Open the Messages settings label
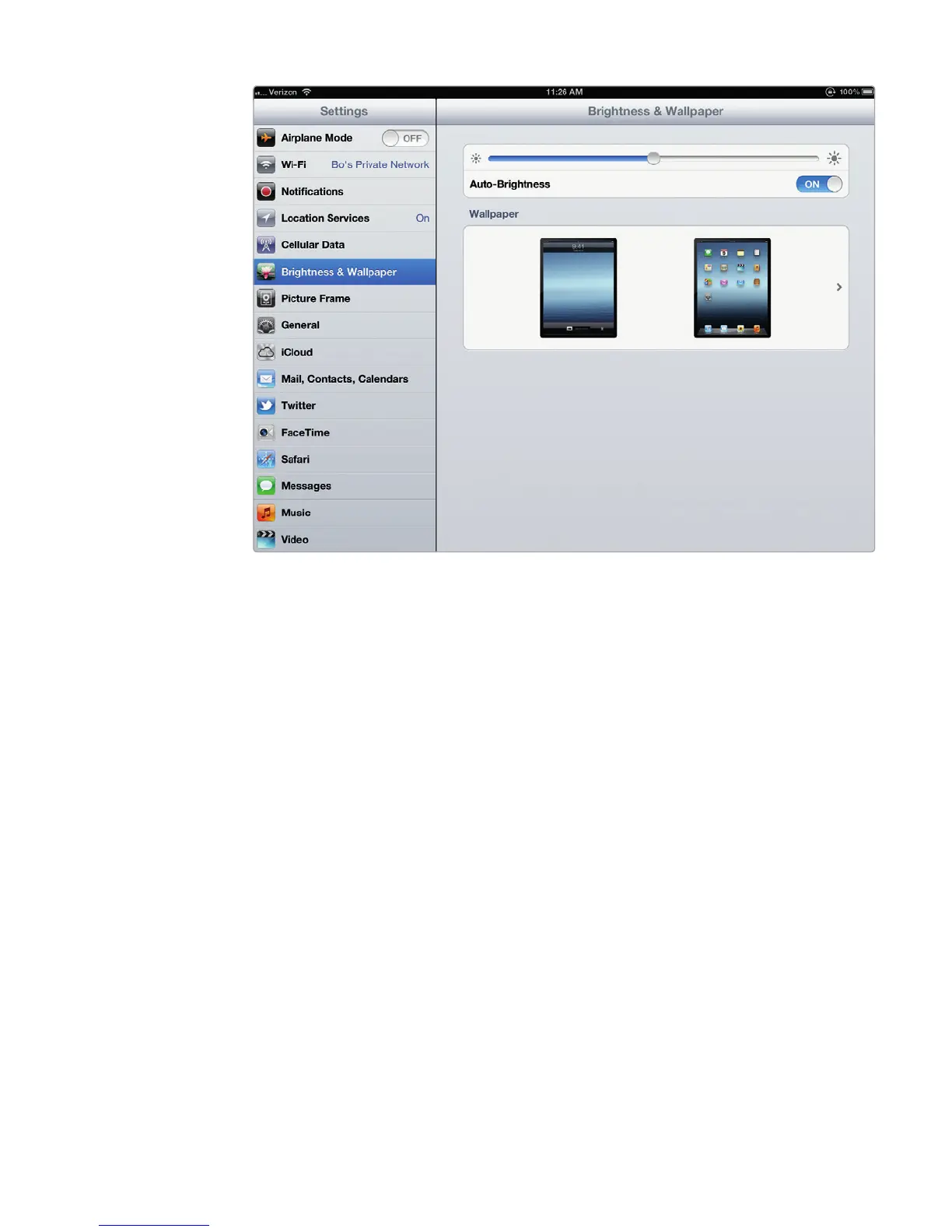This screenshot has height=1232, width=952. pos(306,486)
